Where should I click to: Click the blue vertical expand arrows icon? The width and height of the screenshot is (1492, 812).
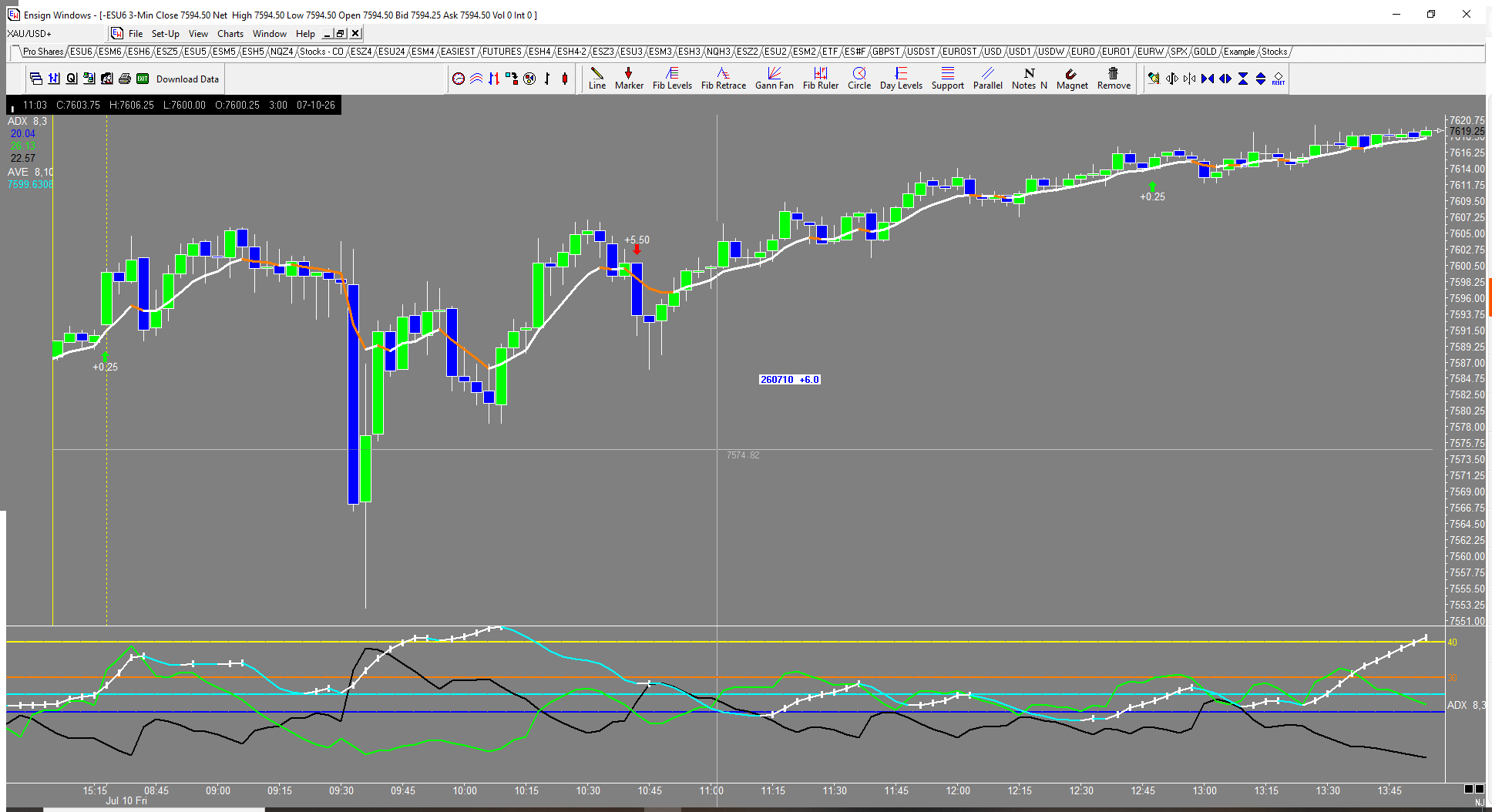point(1261,79)
